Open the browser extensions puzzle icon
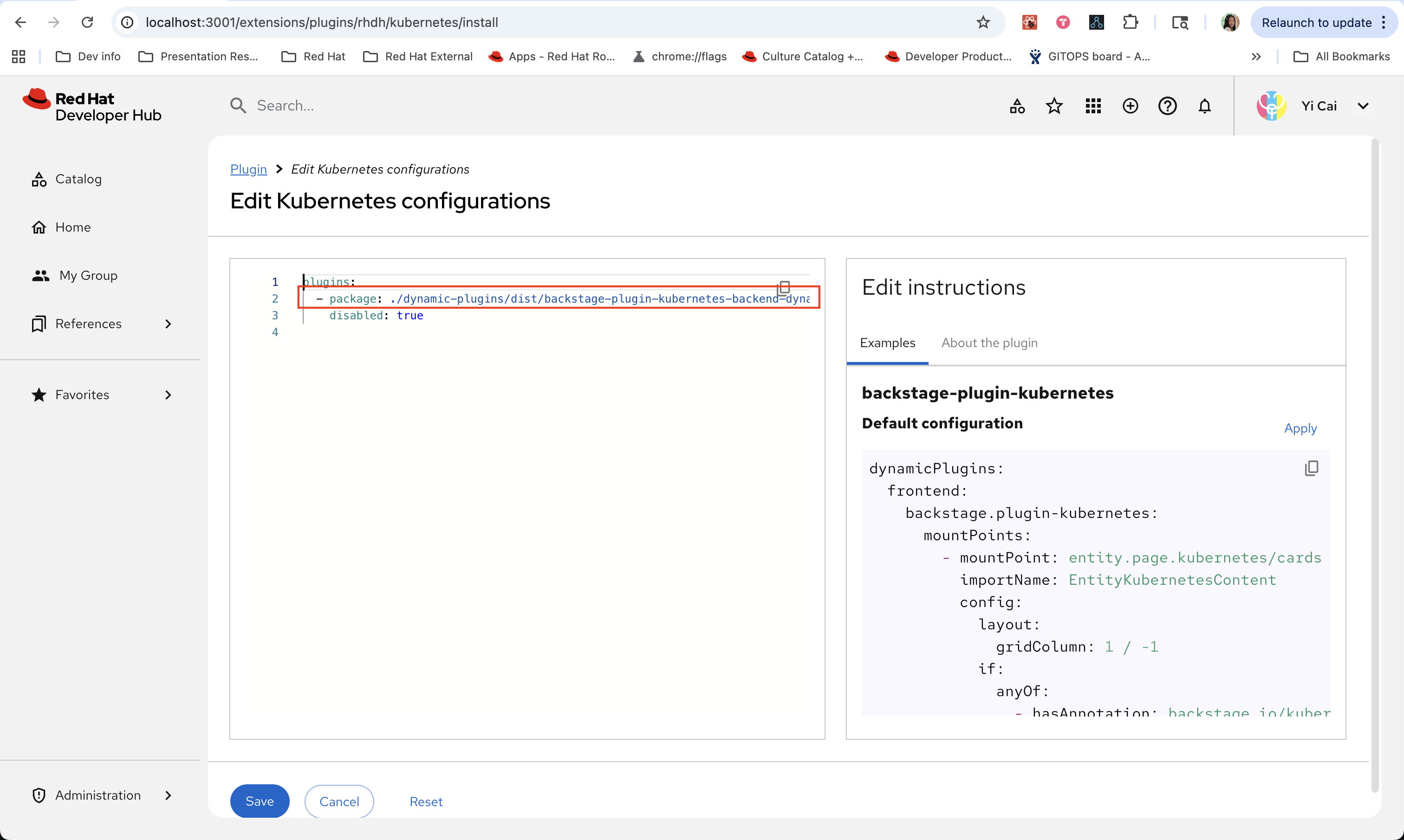The width and height of the screenshot is (1404, 840). coord(1130,23)
